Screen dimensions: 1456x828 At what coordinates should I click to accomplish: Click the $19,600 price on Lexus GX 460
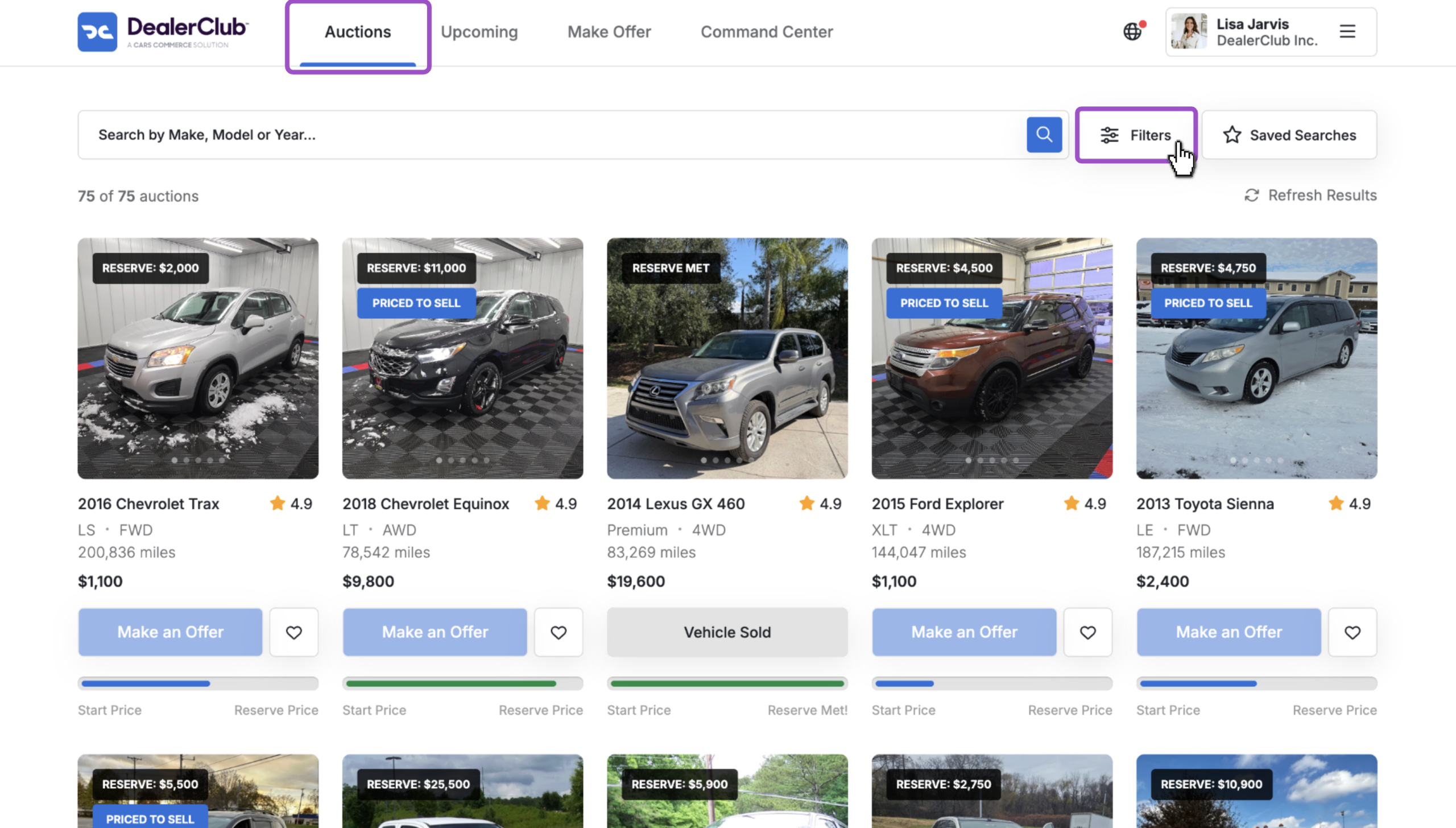tap(635, 581)
